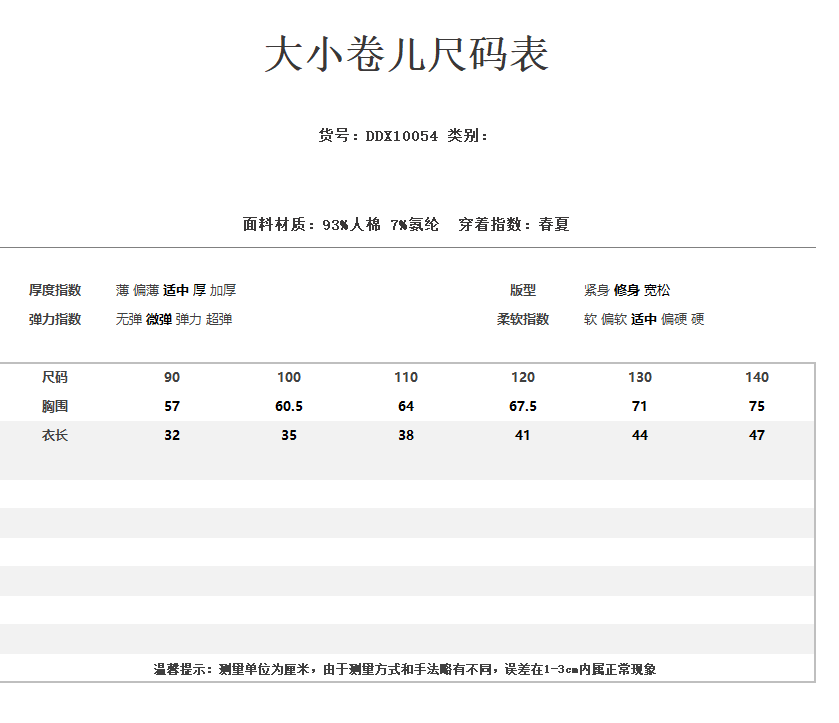Click chest value 60.5

[289, 406]
